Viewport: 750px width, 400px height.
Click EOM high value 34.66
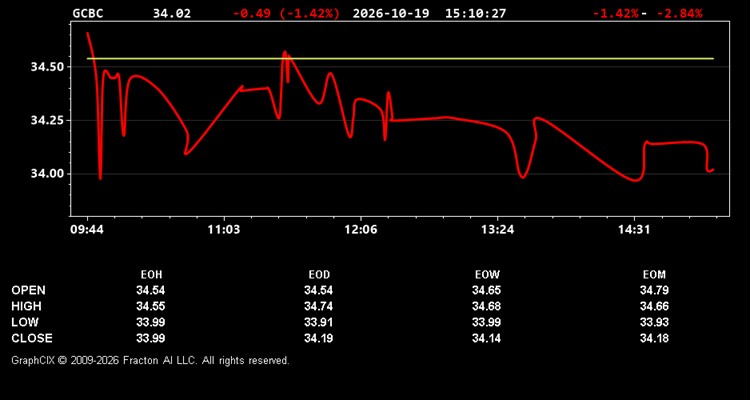point(654,306)
